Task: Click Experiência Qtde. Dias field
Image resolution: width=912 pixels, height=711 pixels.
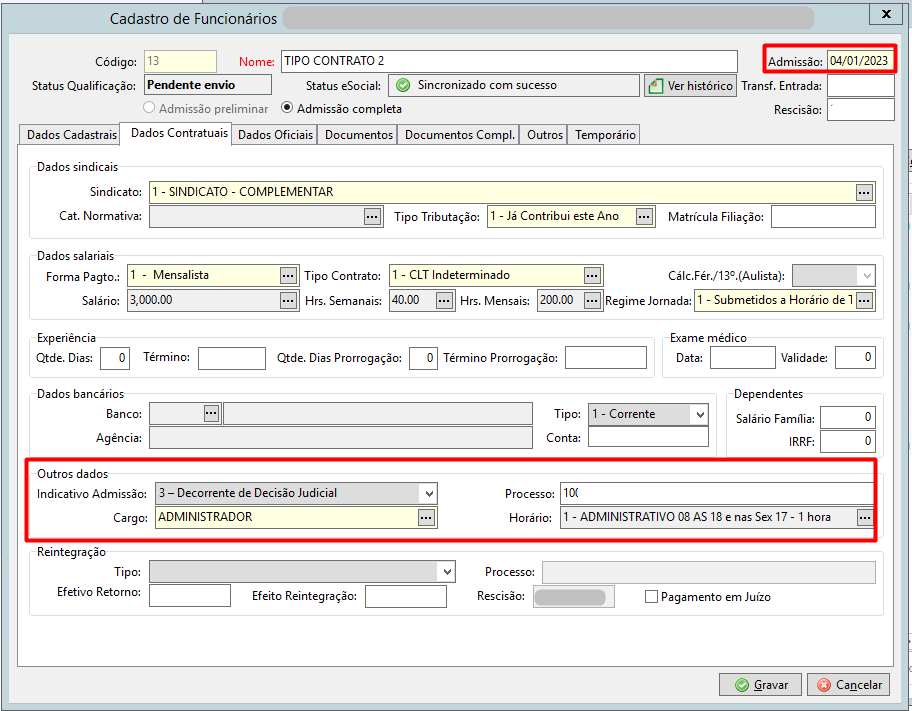Action: coord(115,358)
